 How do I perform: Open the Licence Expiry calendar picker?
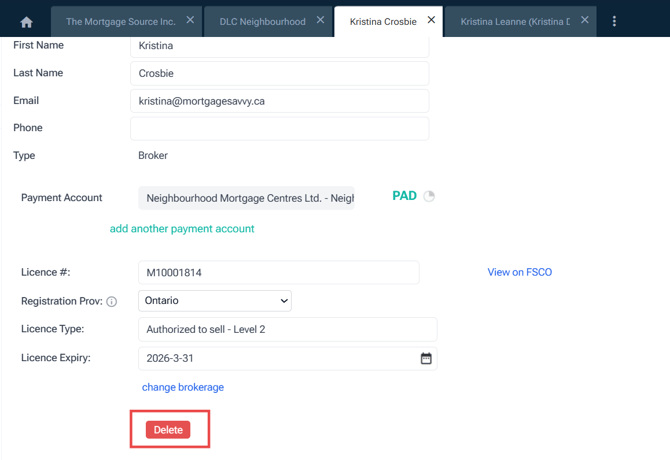(426, 358)
